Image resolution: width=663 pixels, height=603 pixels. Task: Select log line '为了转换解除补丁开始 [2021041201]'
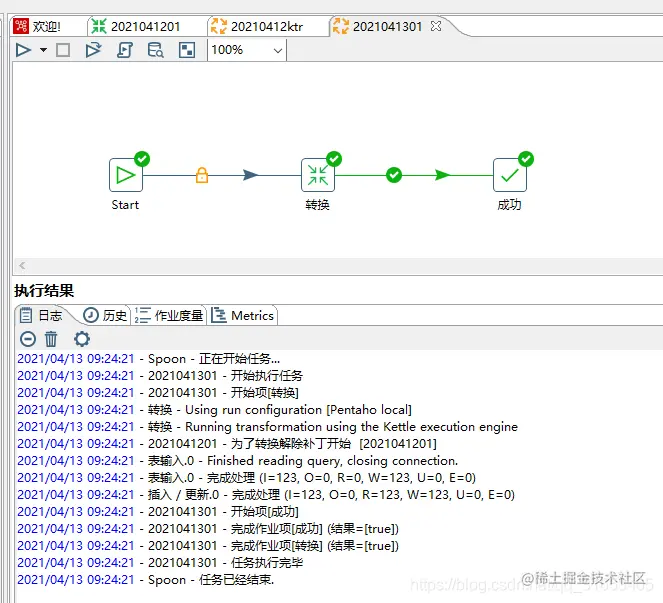tap(227, 444)
